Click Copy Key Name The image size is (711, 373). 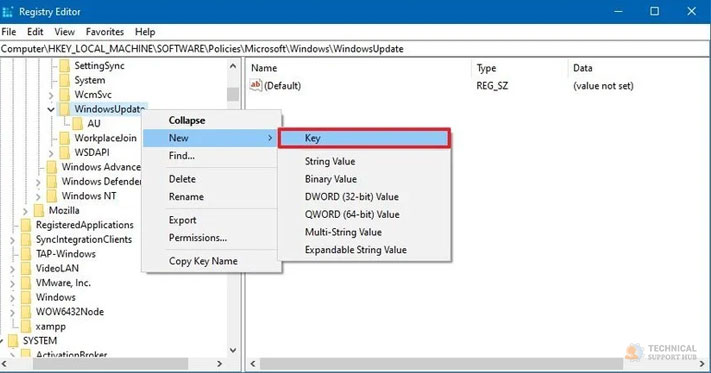click(x=211, y=261)
